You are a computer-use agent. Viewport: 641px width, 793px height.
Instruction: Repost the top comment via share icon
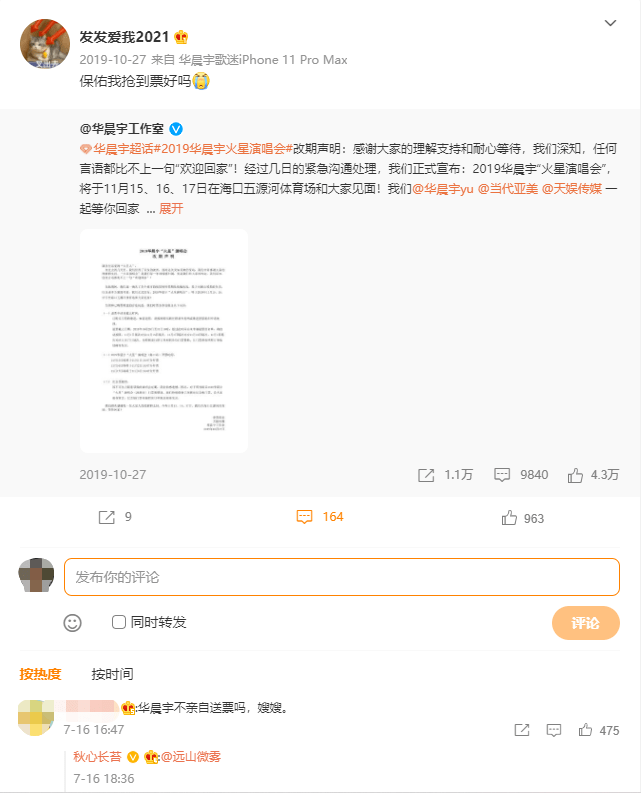[x=522, y=730]
